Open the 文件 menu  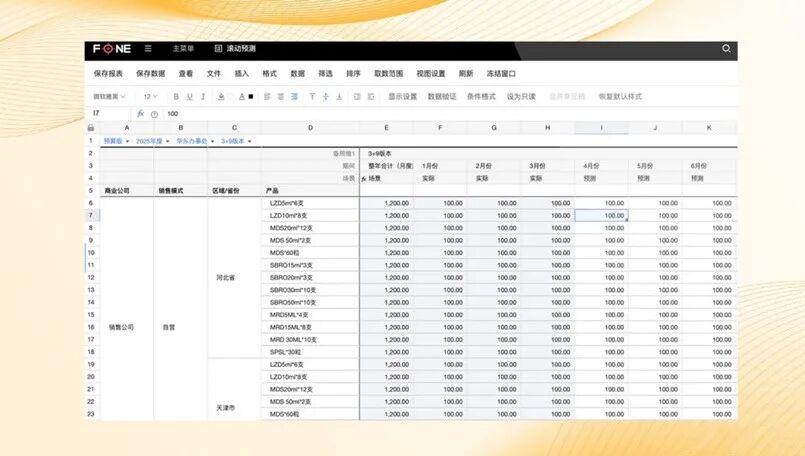point(214,74)
